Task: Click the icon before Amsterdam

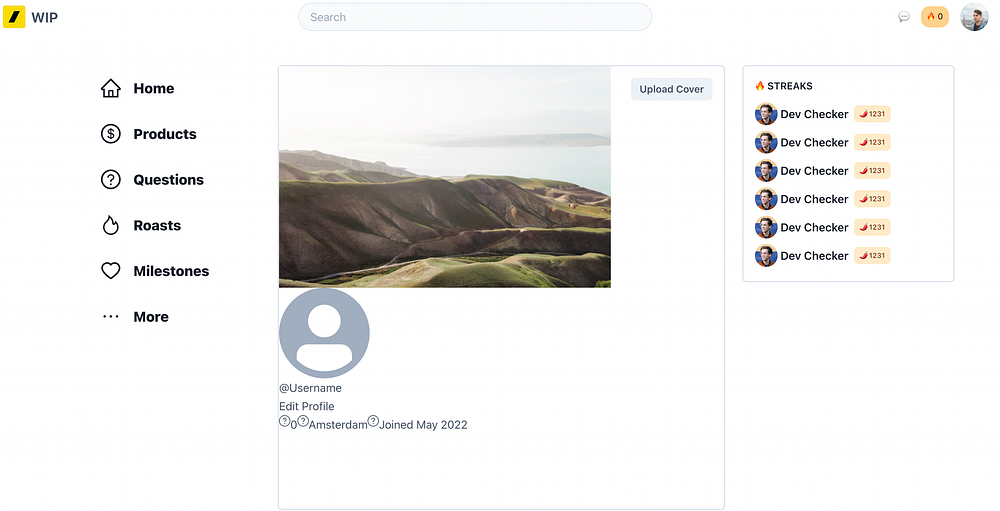Action: coord(303,421)
